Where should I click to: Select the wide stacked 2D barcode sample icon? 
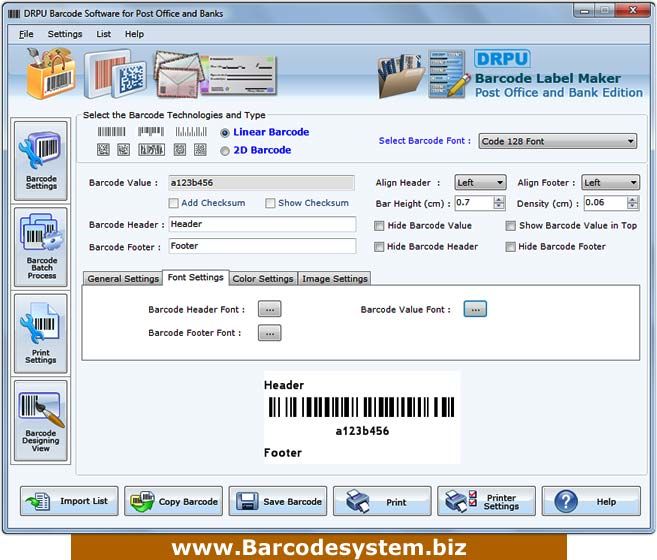151,150
